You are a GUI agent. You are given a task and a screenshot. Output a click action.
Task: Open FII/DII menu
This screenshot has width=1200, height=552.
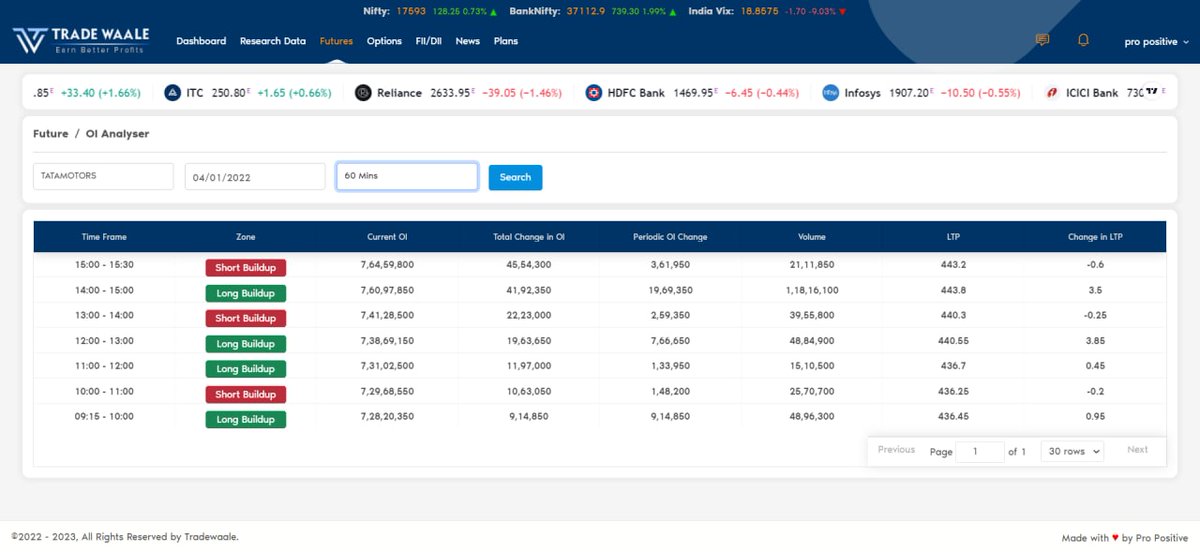(x=429, y=41)
